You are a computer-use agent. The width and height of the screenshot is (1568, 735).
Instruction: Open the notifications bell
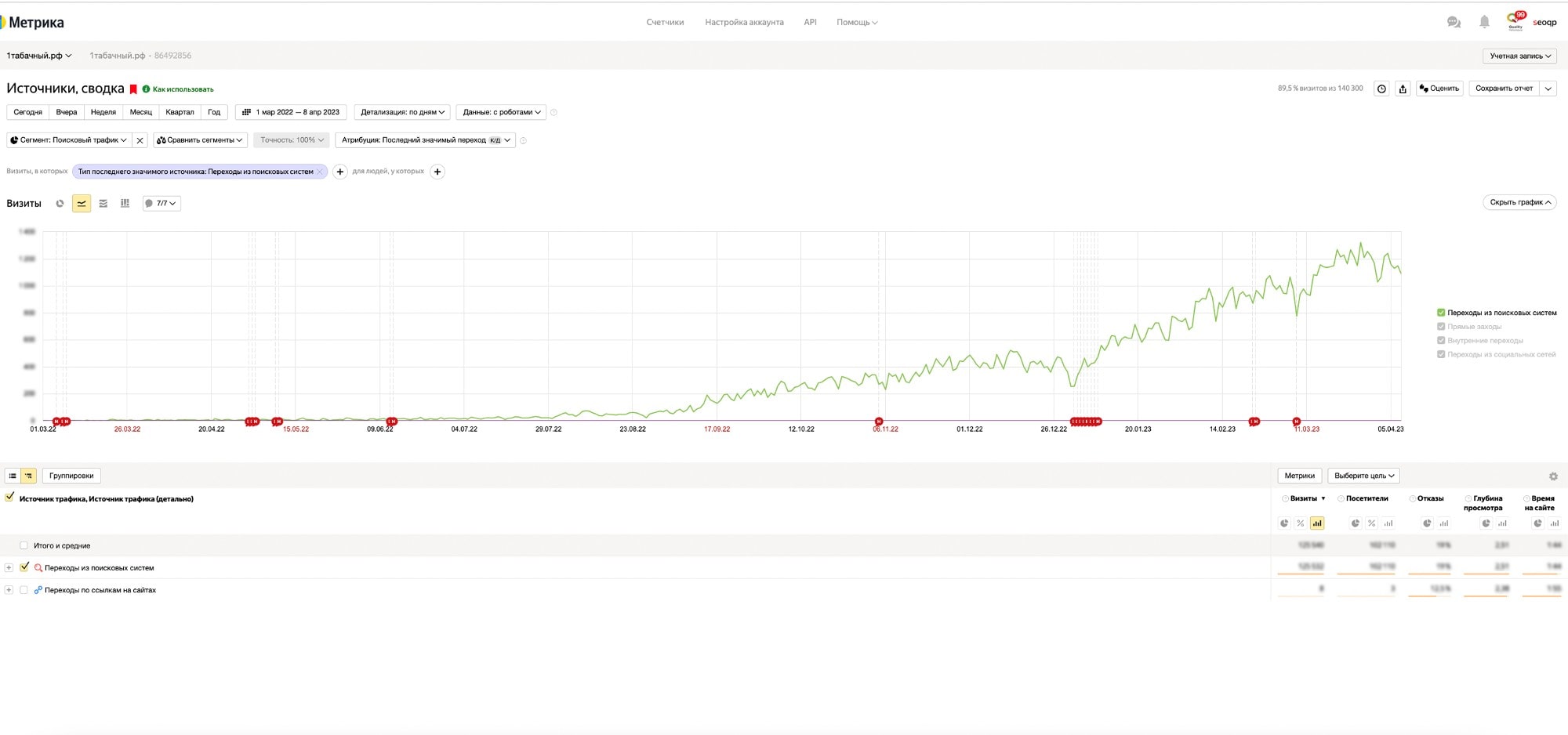pyautogui.click(x=1484, y=22)
